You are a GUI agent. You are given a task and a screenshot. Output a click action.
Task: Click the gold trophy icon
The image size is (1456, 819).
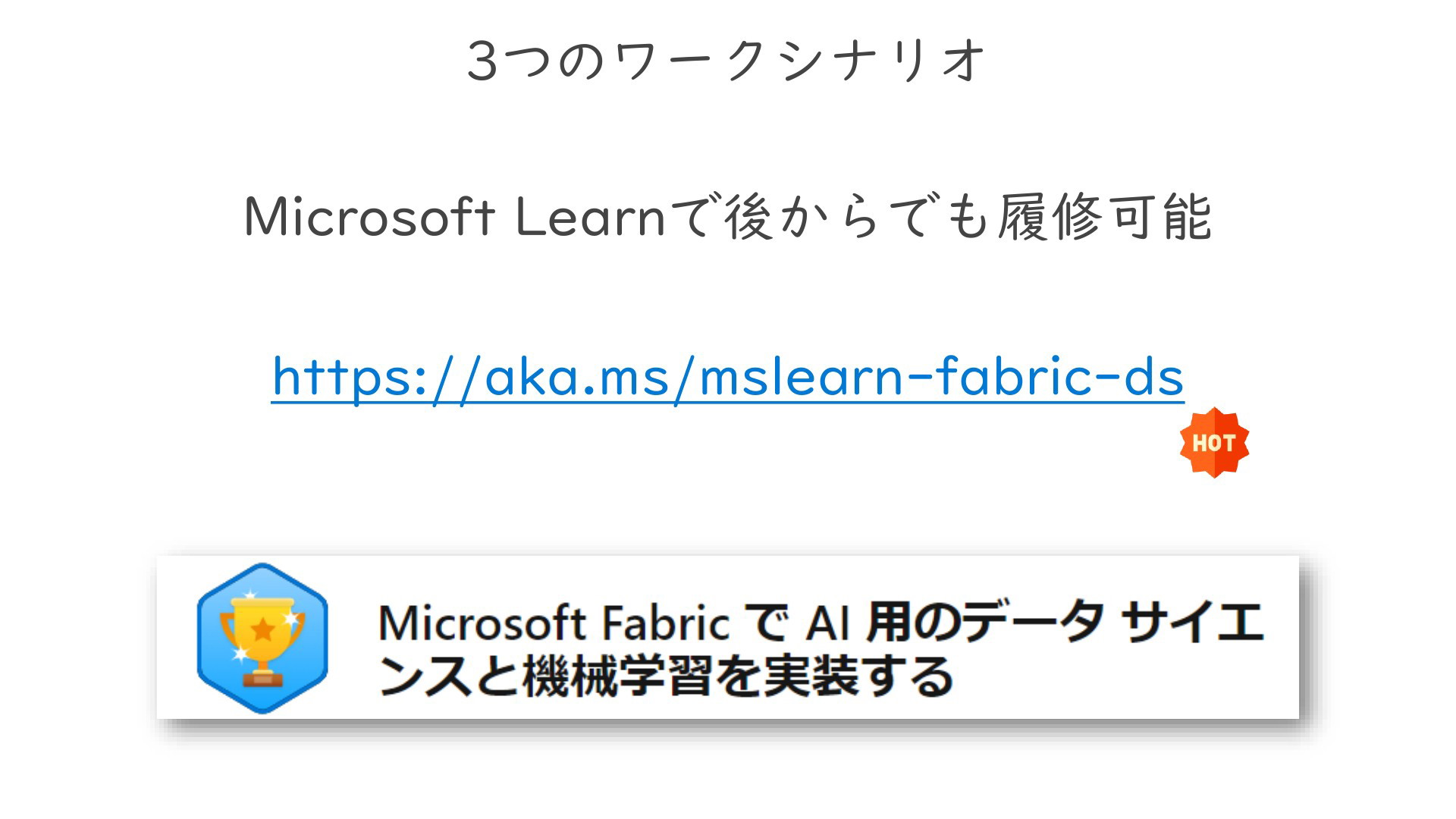point(262,640)
